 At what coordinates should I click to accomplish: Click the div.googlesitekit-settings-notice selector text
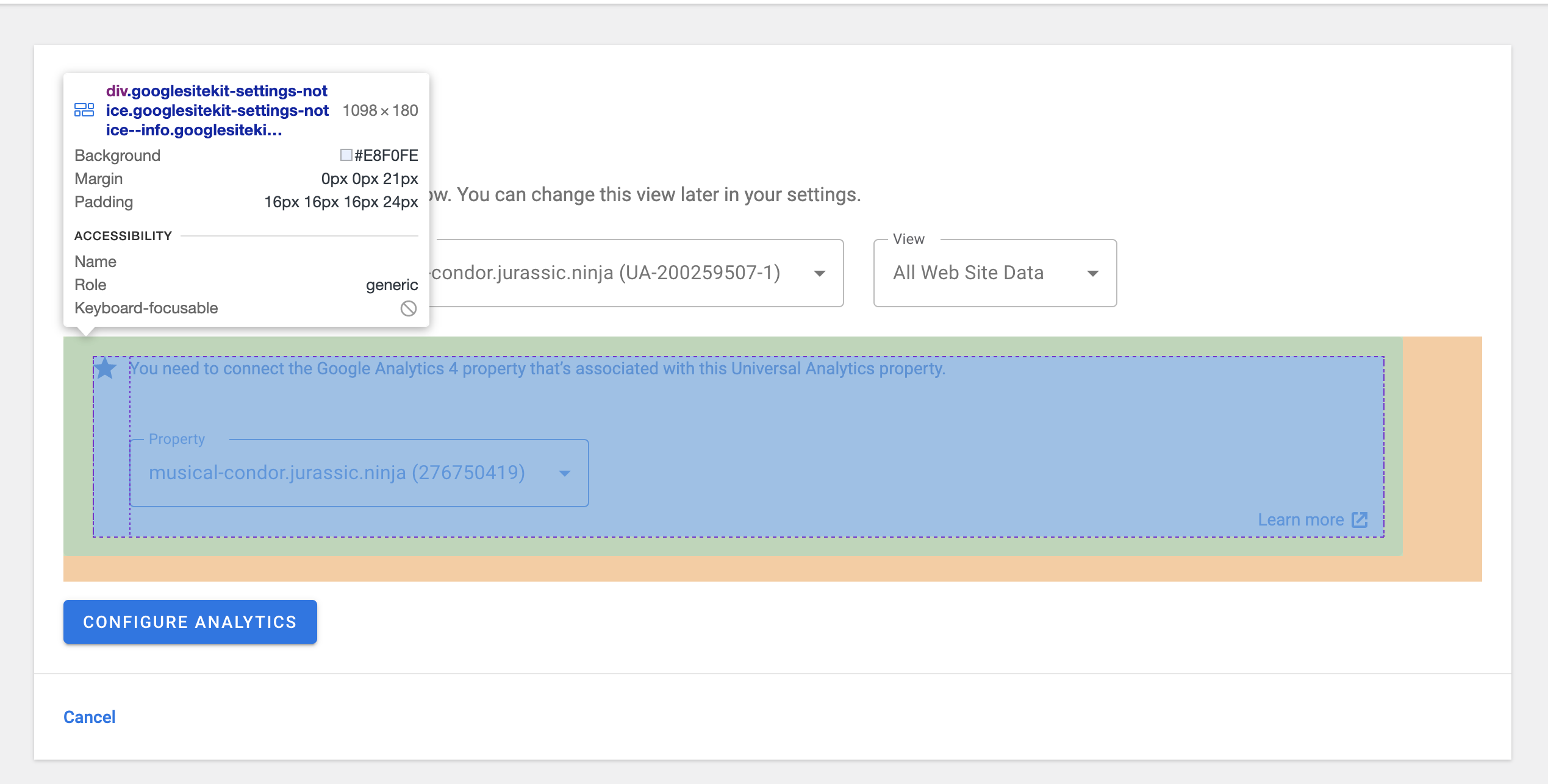tap(217, 110)
